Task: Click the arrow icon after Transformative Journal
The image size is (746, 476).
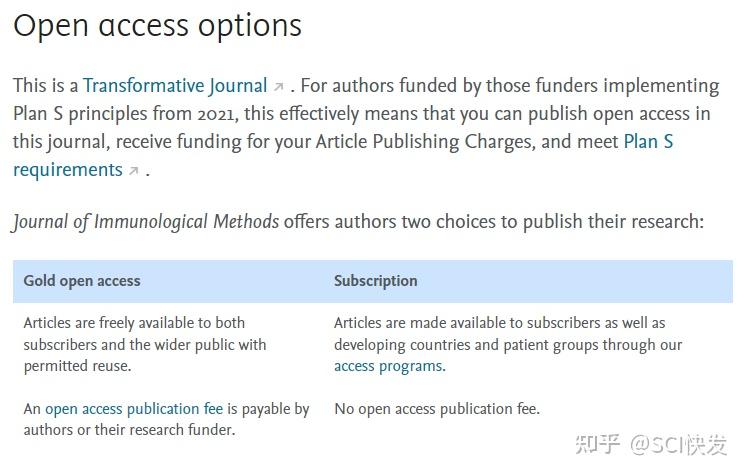Action: [x=279, y=87]
